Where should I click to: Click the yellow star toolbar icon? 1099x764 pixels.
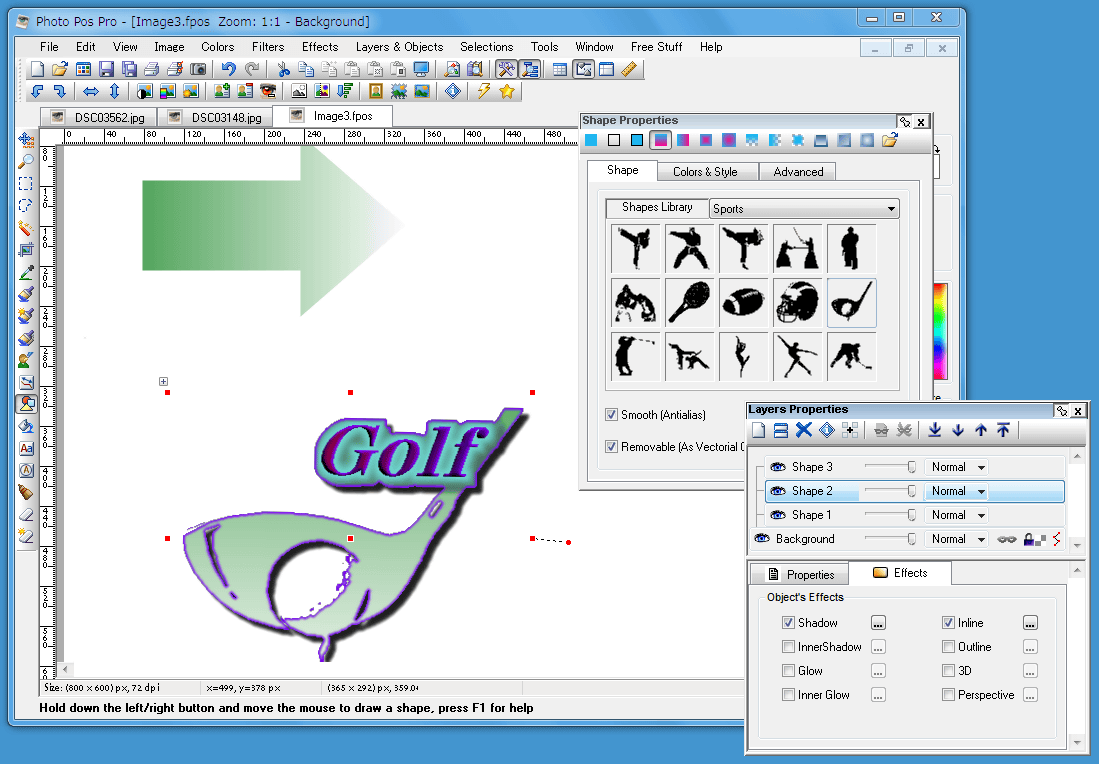point(507,91)
